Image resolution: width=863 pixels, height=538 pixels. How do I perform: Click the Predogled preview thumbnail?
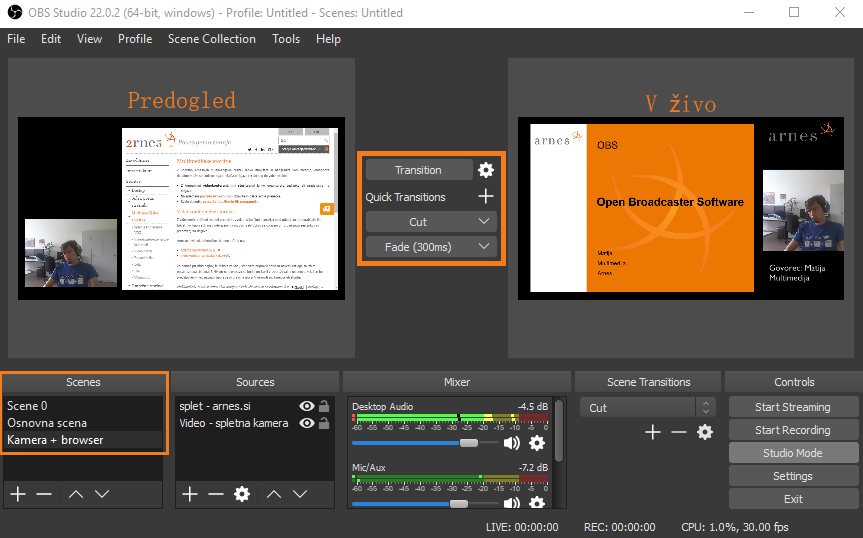tap(182, 208)
